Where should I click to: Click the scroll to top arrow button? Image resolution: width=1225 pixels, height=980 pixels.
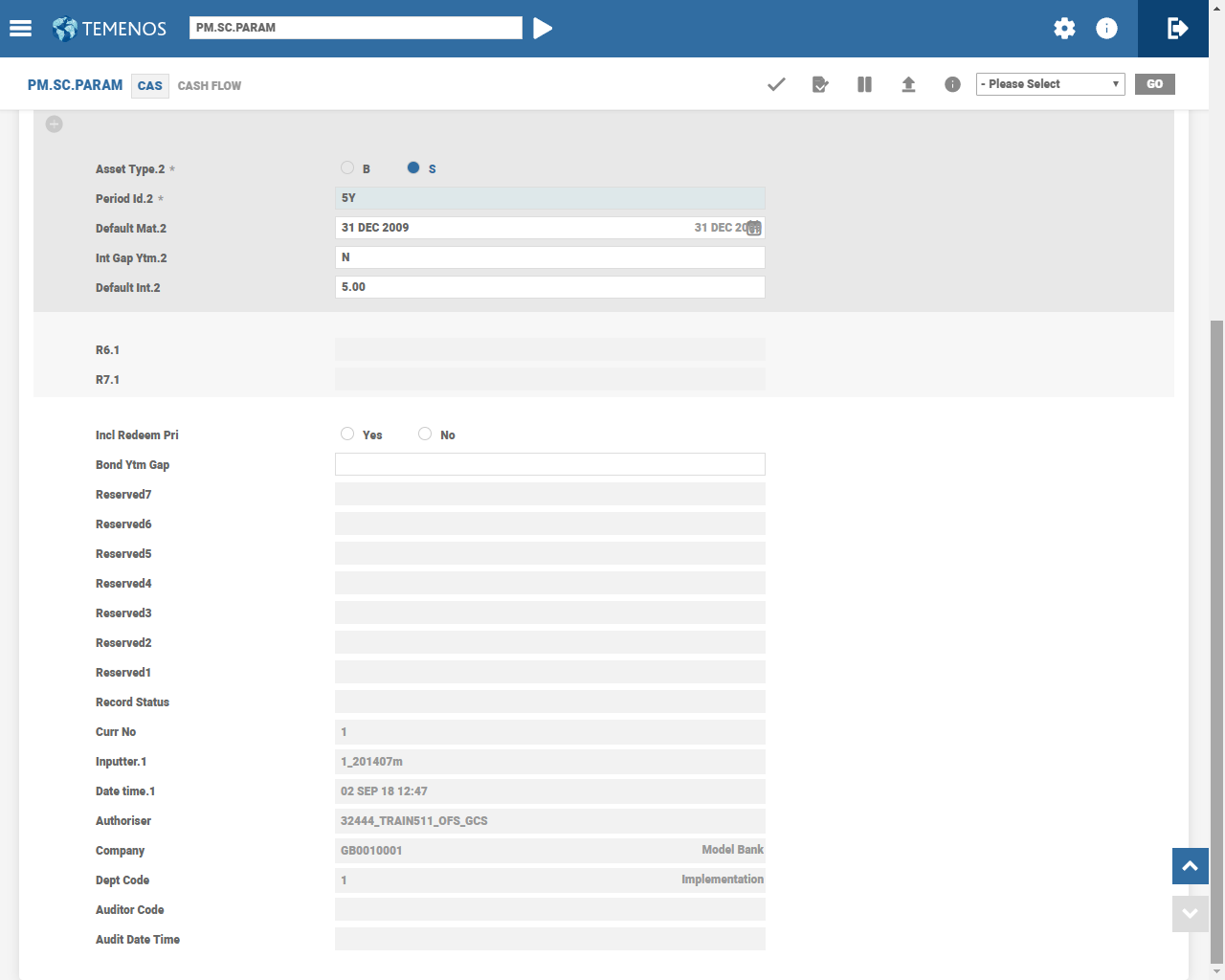coord(1190,866)
